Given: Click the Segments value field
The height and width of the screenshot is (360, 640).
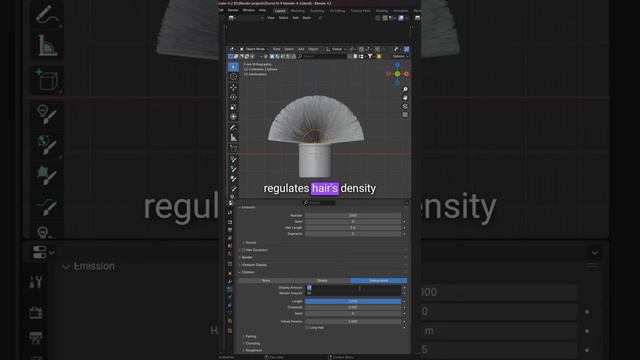Looking at the screenshot, I should coord(353,234).
